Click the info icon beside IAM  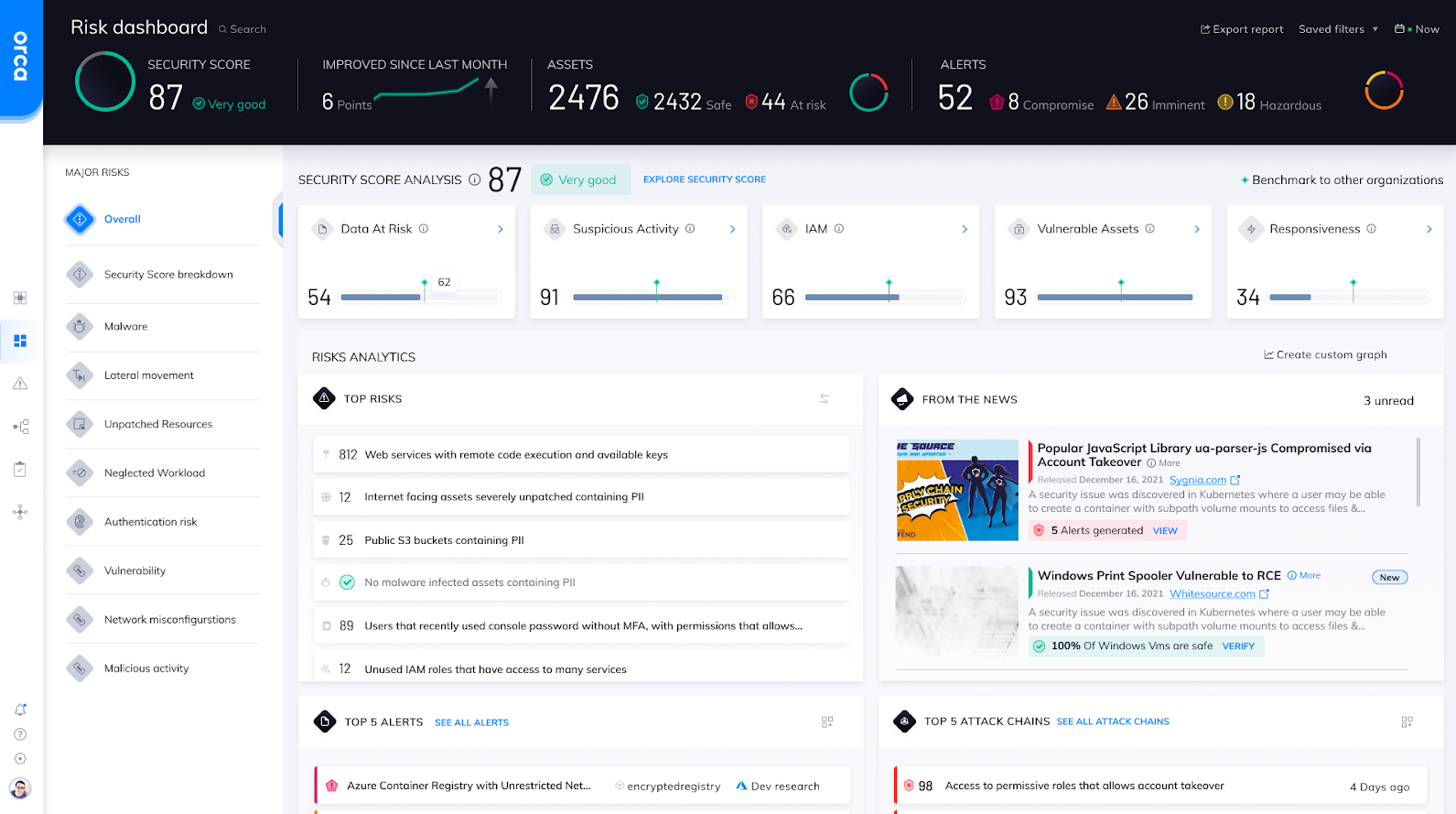839,229
